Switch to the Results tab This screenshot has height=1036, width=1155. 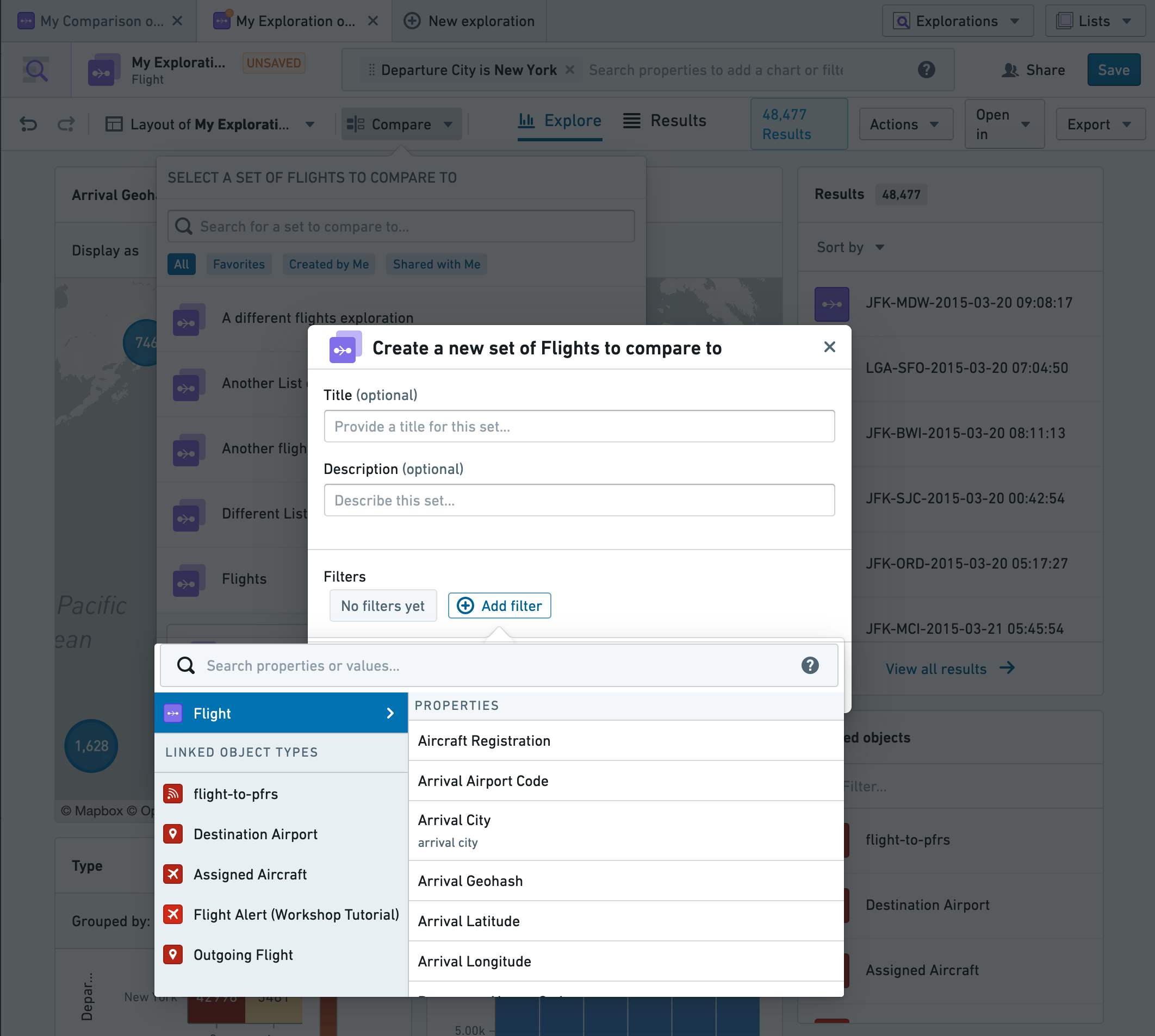665,121
